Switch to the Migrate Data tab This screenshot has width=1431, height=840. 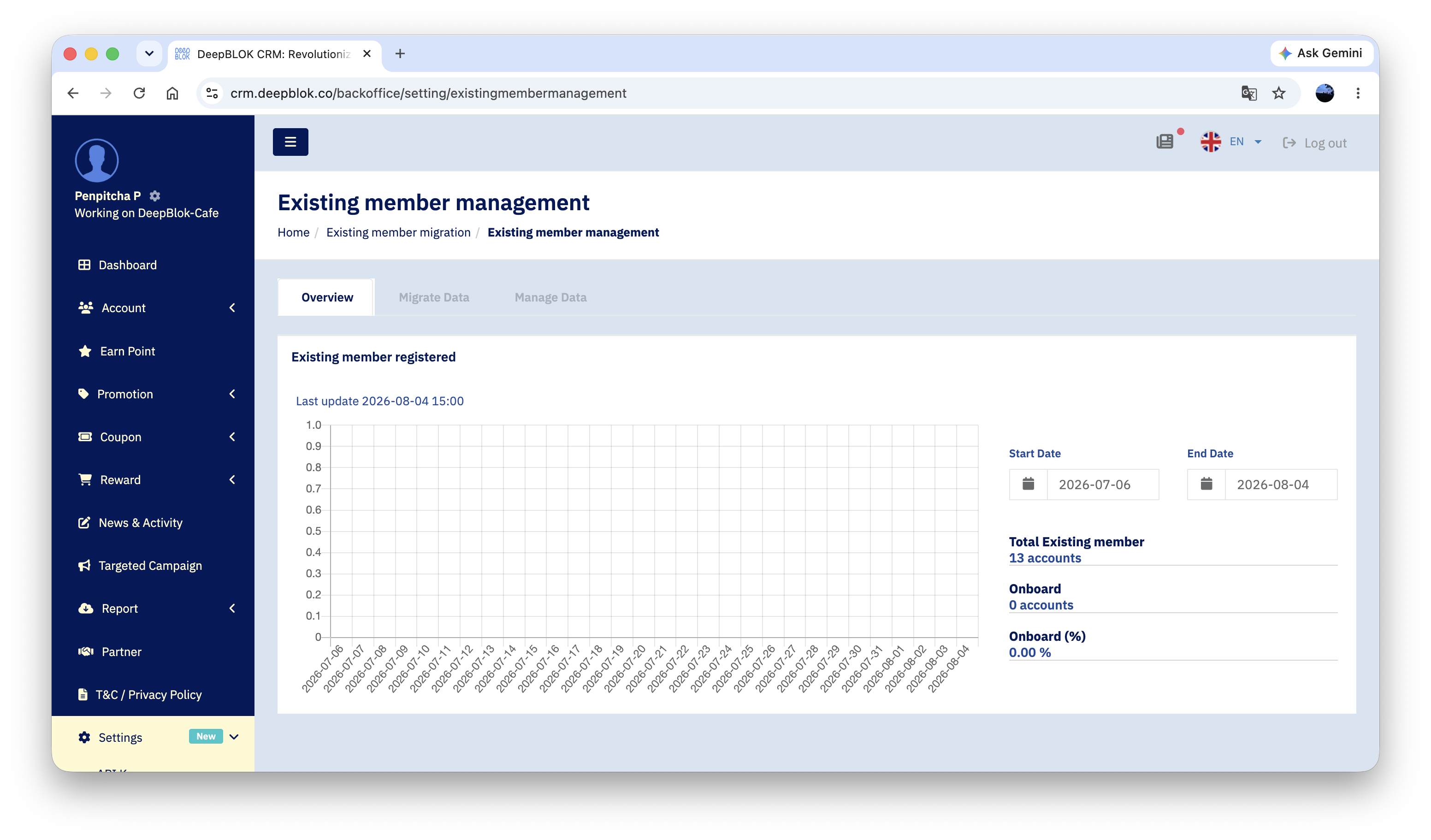click(x=434, y=297)
